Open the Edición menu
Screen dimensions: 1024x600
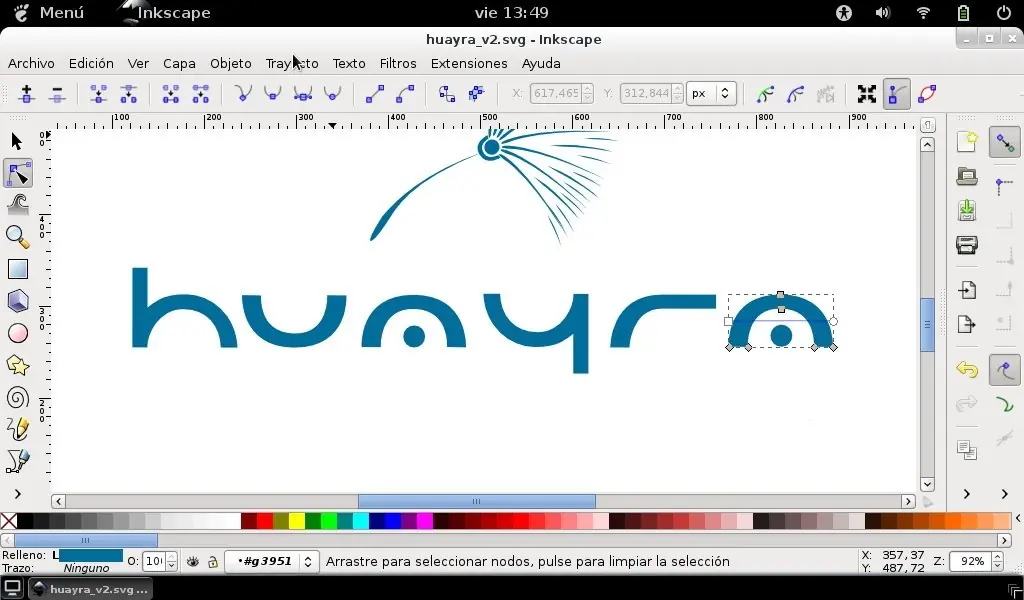(x=91, y=63)
